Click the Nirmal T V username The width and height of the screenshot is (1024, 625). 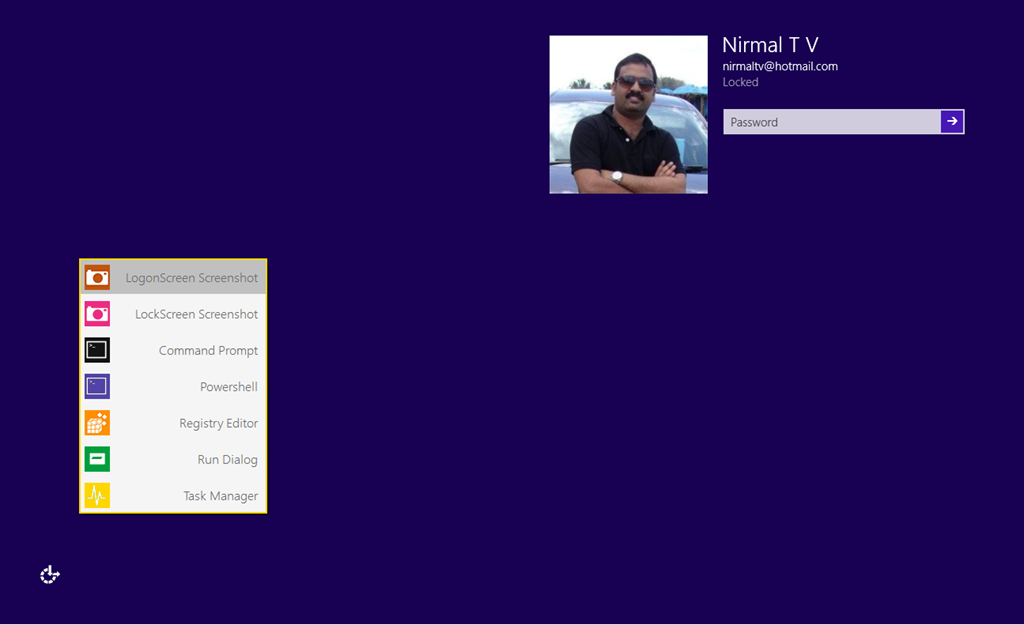770,45
